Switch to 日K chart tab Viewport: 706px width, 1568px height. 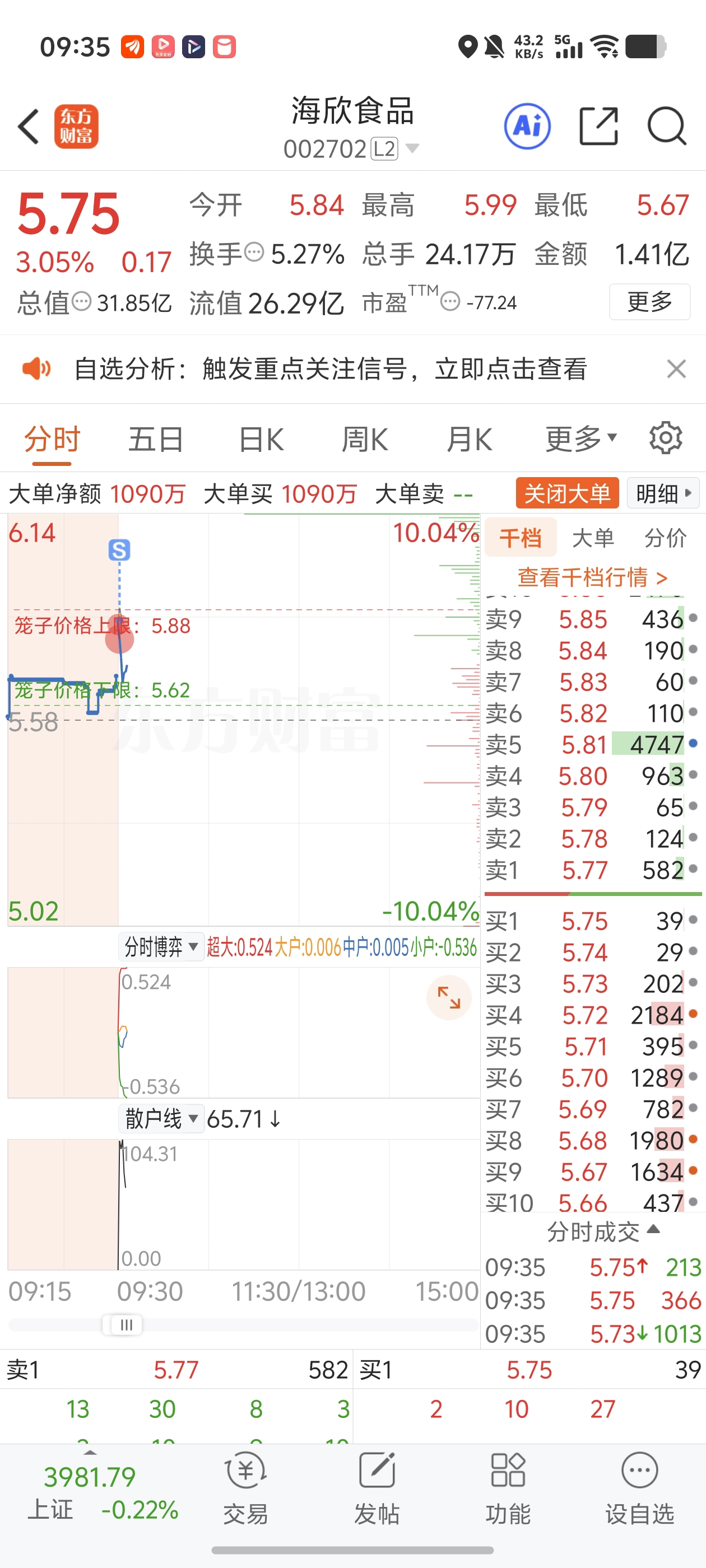click(x=261, y=439)
